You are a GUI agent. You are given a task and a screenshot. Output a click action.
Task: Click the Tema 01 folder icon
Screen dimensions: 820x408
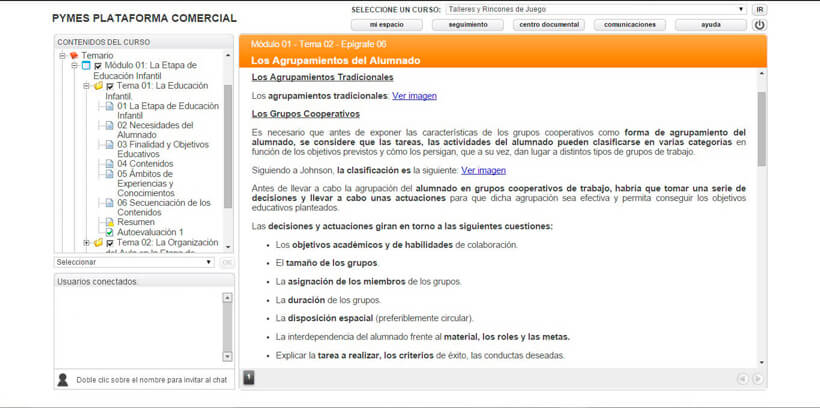tap(98, 86)
